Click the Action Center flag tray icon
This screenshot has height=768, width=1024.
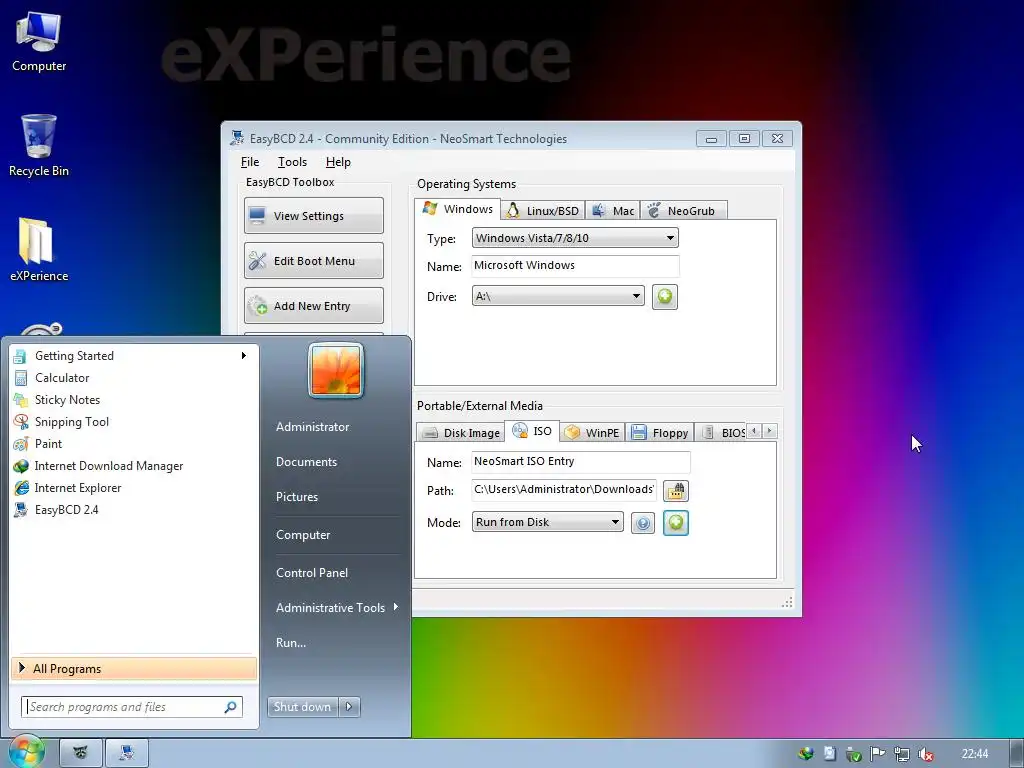tap(878, 754)
